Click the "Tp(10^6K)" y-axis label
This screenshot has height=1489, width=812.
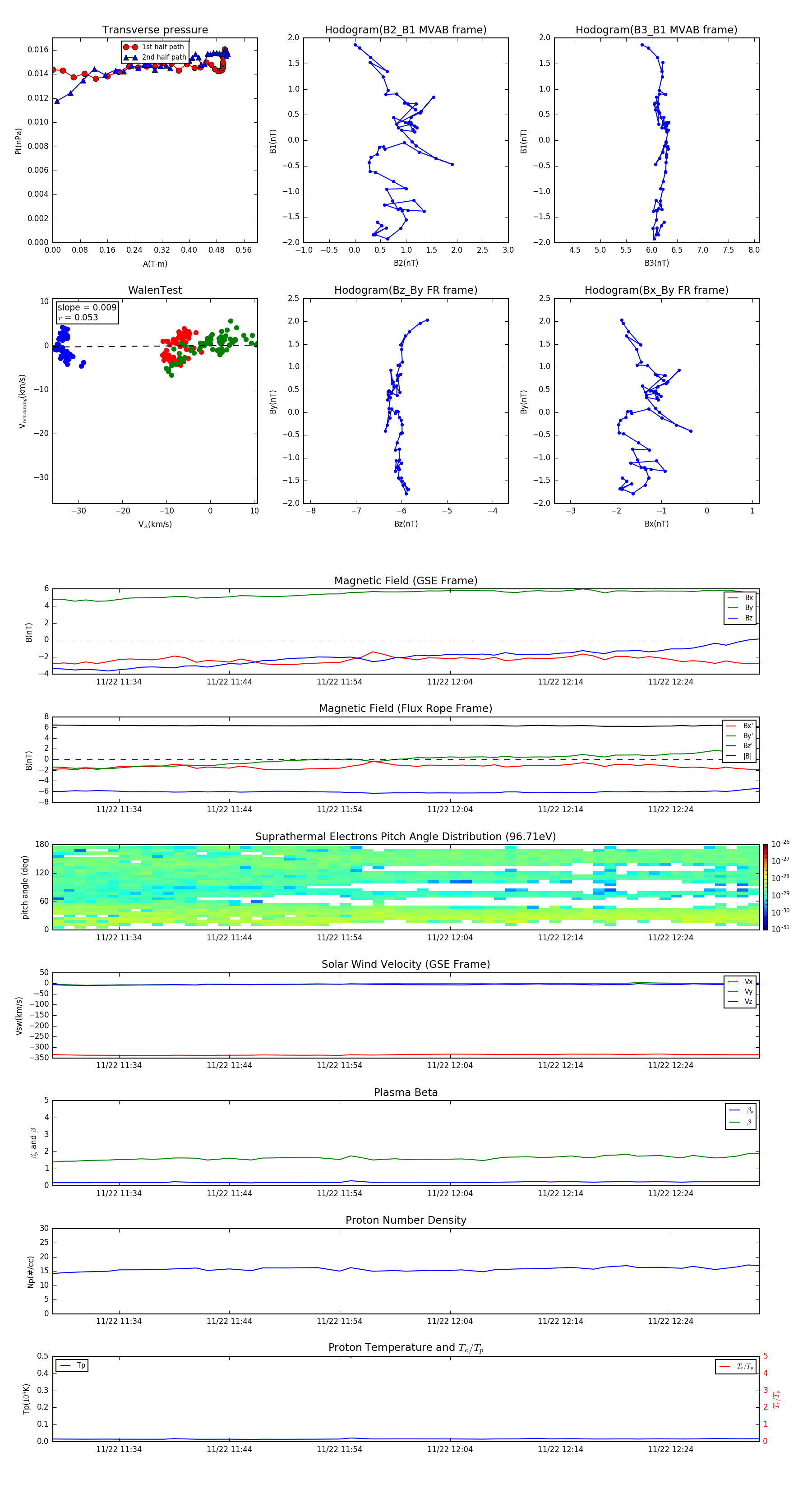(x=26, y=1399)
